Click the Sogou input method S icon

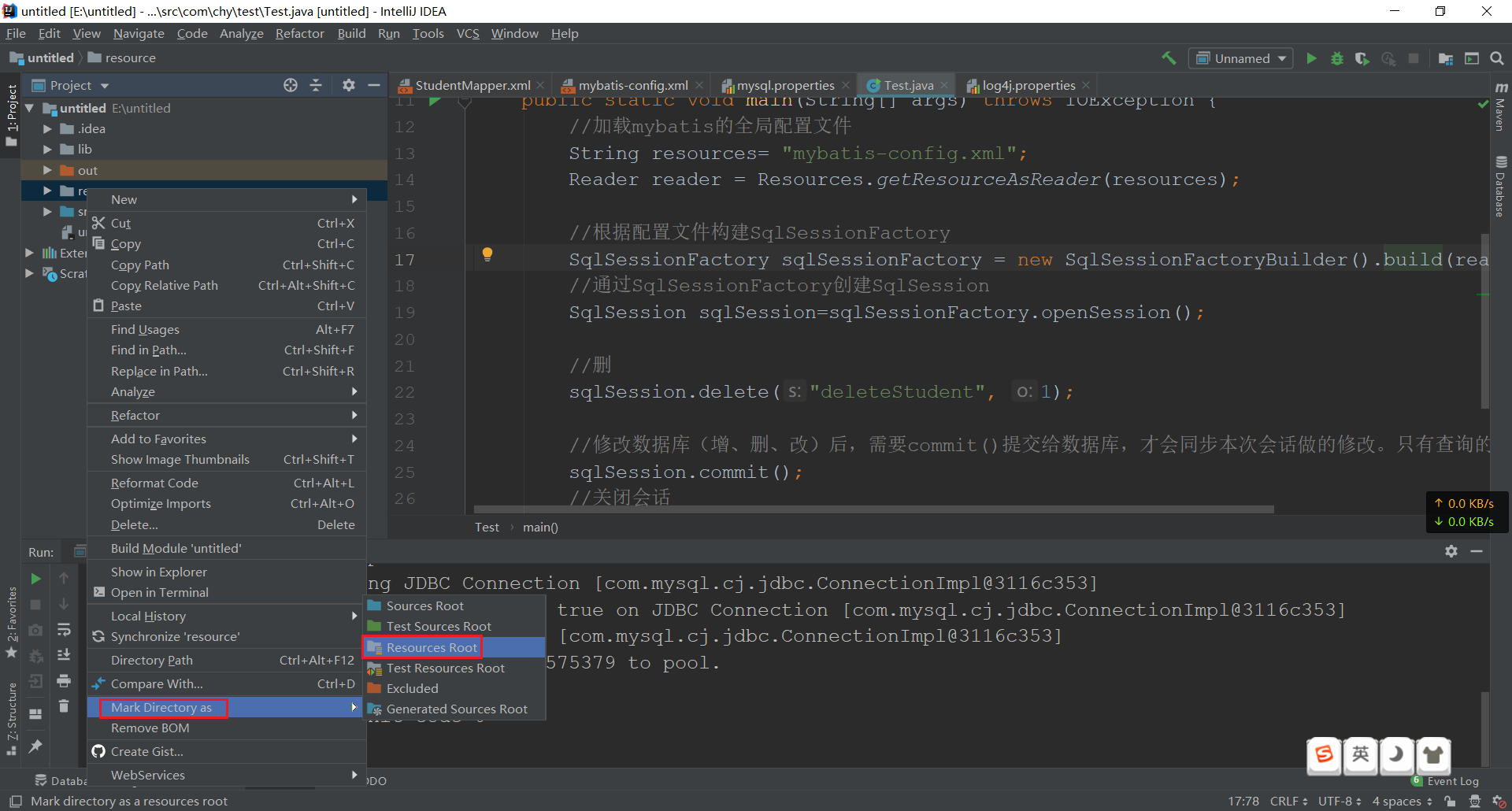point(1325,754)
